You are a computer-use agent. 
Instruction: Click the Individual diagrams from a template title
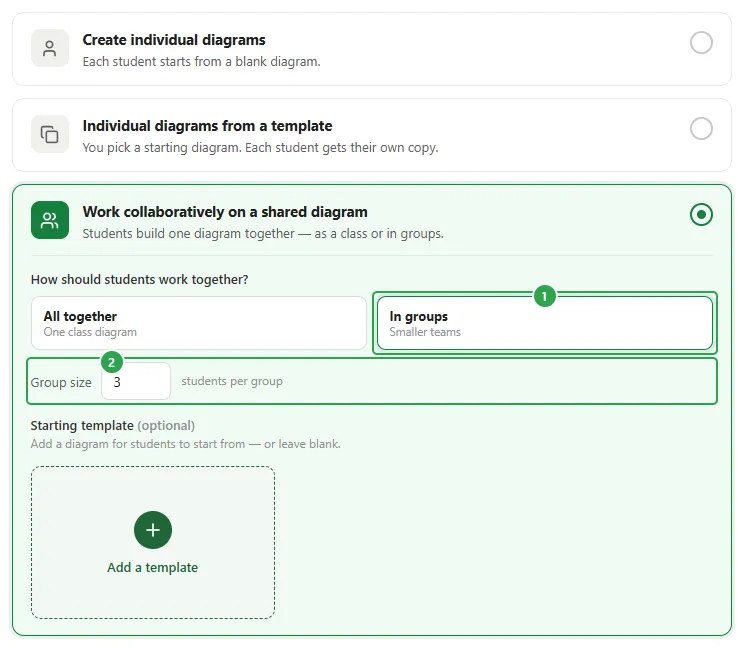tap(207, 126)
